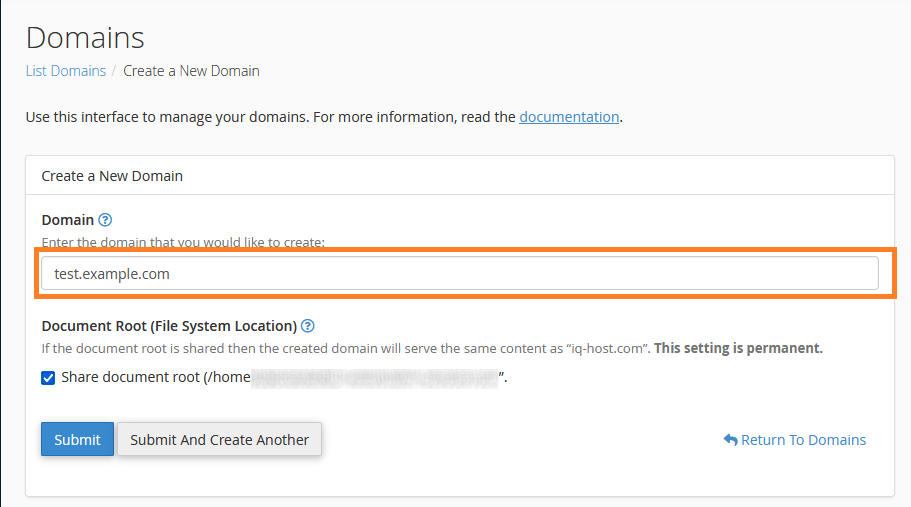This screenshot has height=507, width=911.
Task: Focus the domain field containing test.example.com
Action: 459,273
